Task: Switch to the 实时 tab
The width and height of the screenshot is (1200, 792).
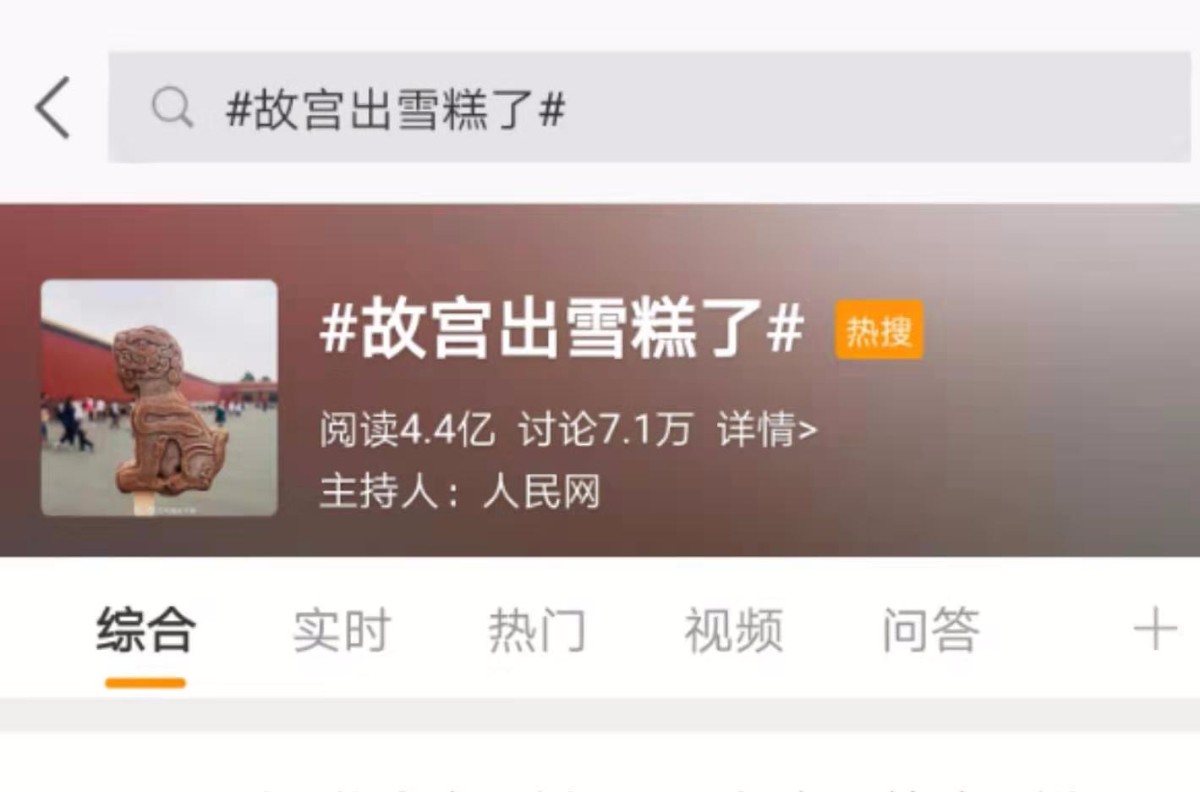Action: (x=342, y=630)
